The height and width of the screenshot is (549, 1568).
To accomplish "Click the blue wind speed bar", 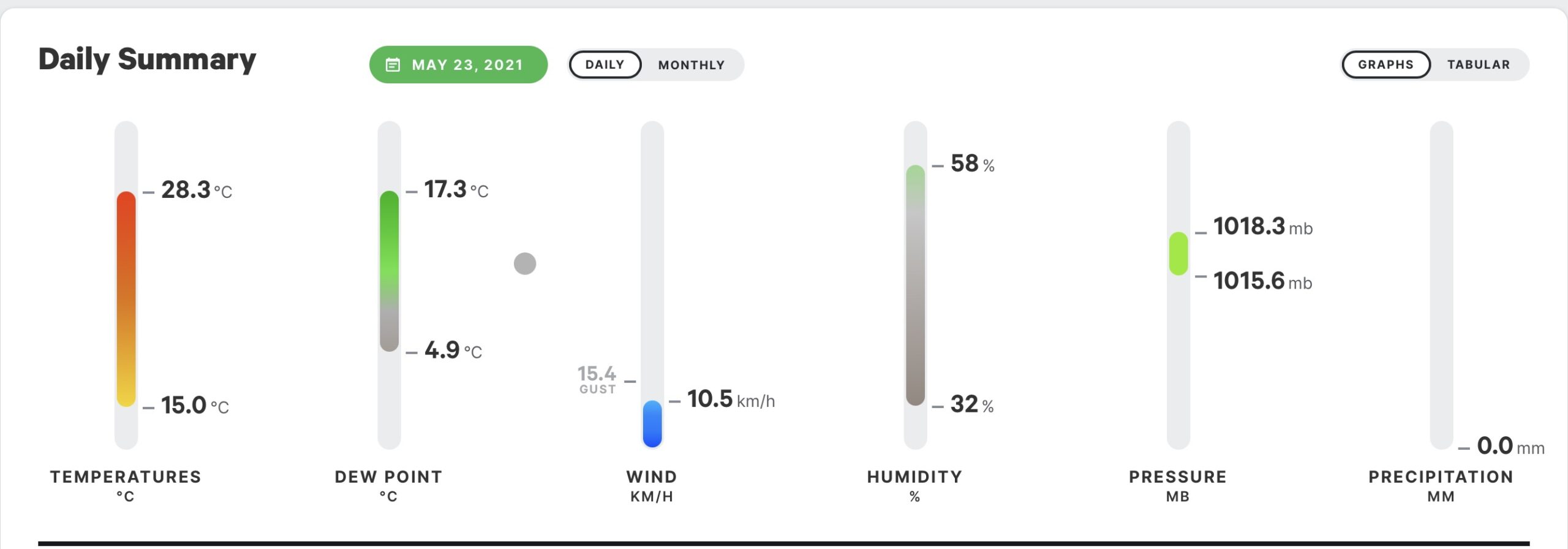I will coord(652,424).
